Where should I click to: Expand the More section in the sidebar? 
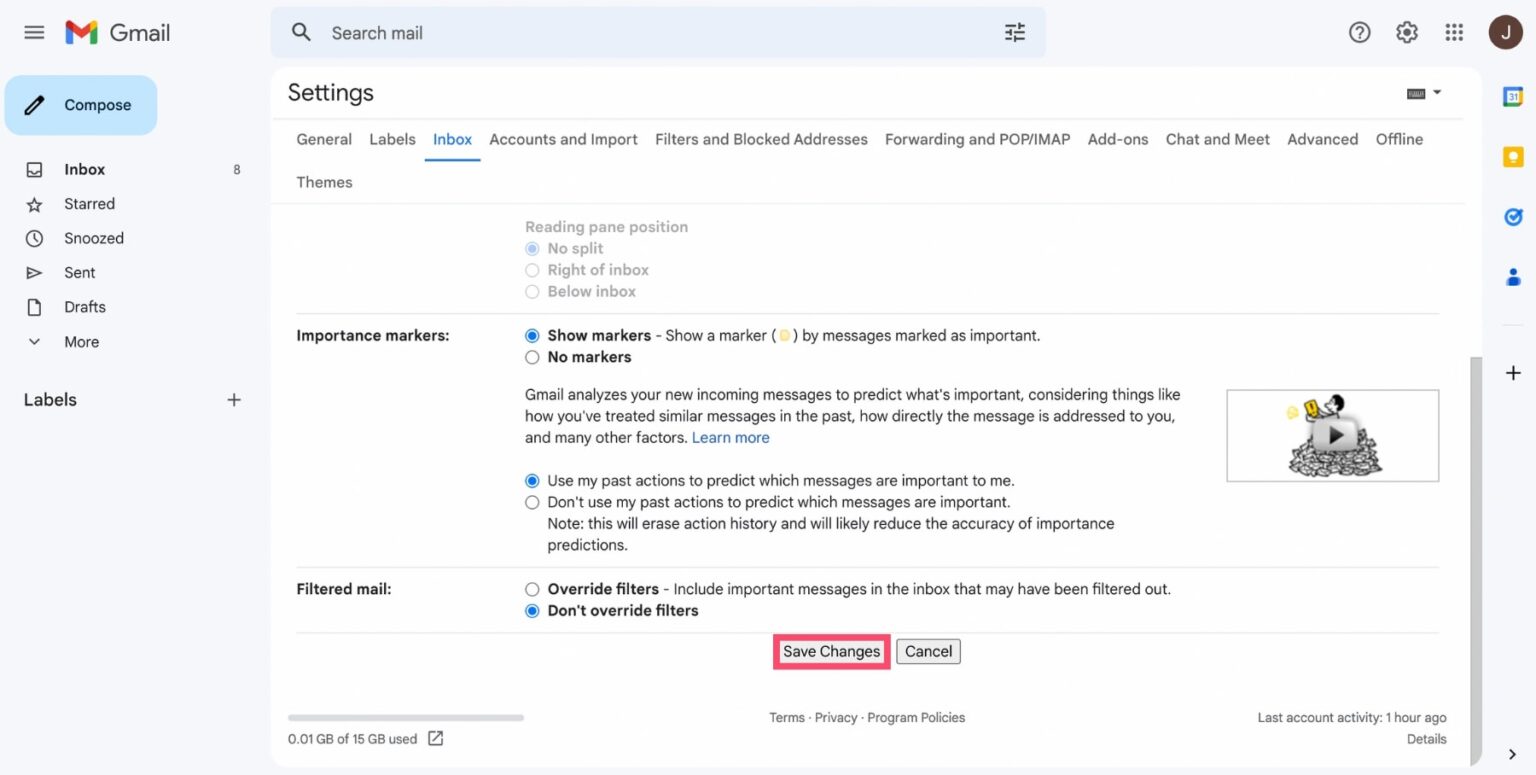(80, 341)
